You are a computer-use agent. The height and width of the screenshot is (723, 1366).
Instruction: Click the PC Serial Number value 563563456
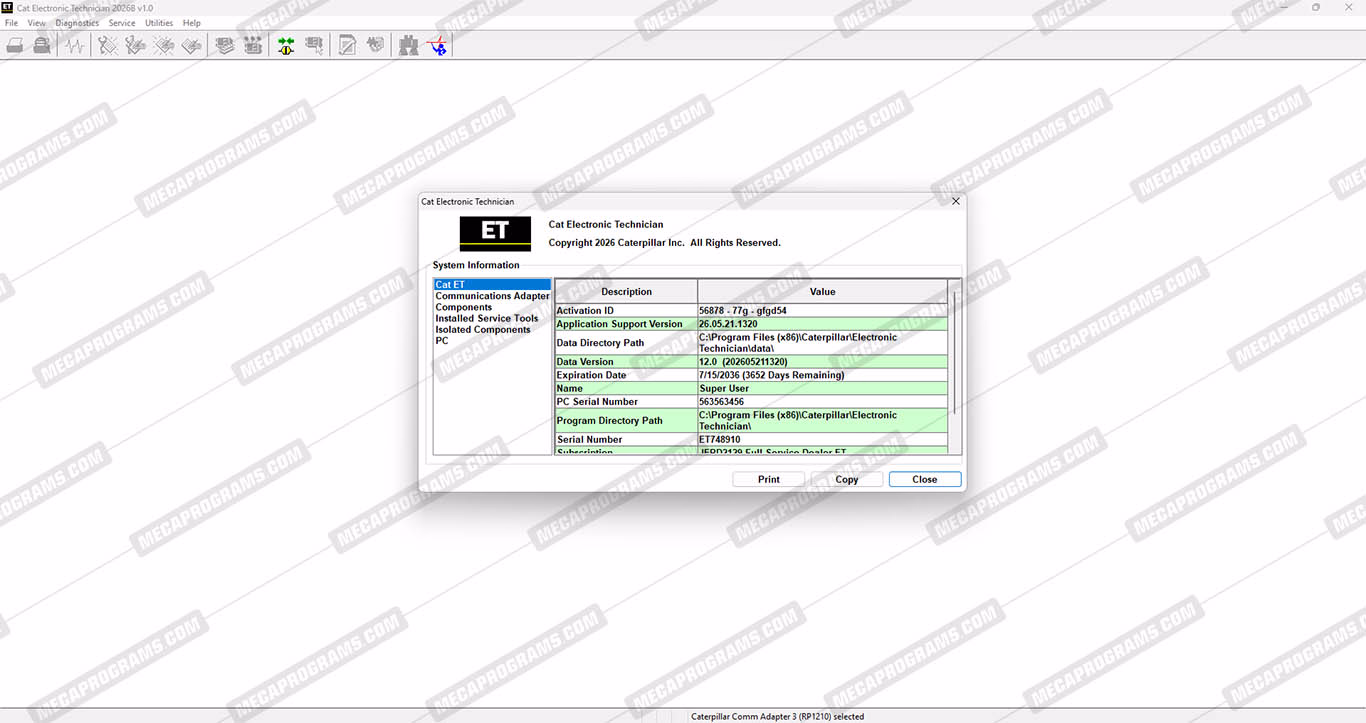pos(822,401)
